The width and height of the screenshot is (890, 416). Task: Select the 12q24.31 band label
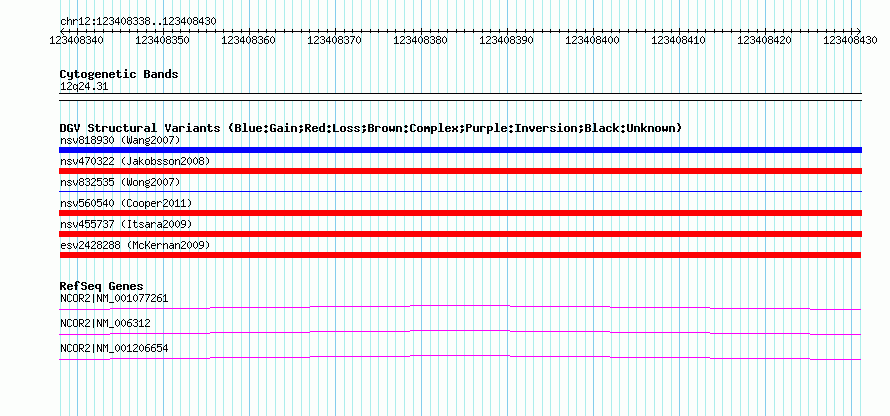pos(83,87)
